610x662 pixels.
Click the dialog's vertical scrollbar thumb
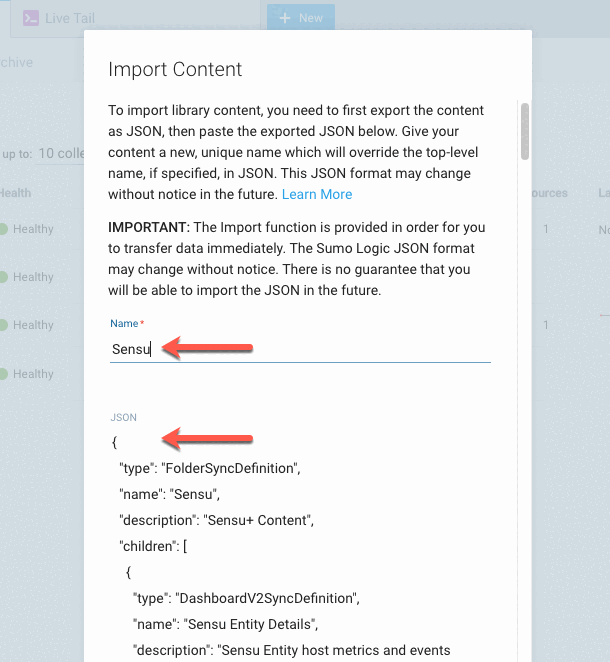click(525, 131)
